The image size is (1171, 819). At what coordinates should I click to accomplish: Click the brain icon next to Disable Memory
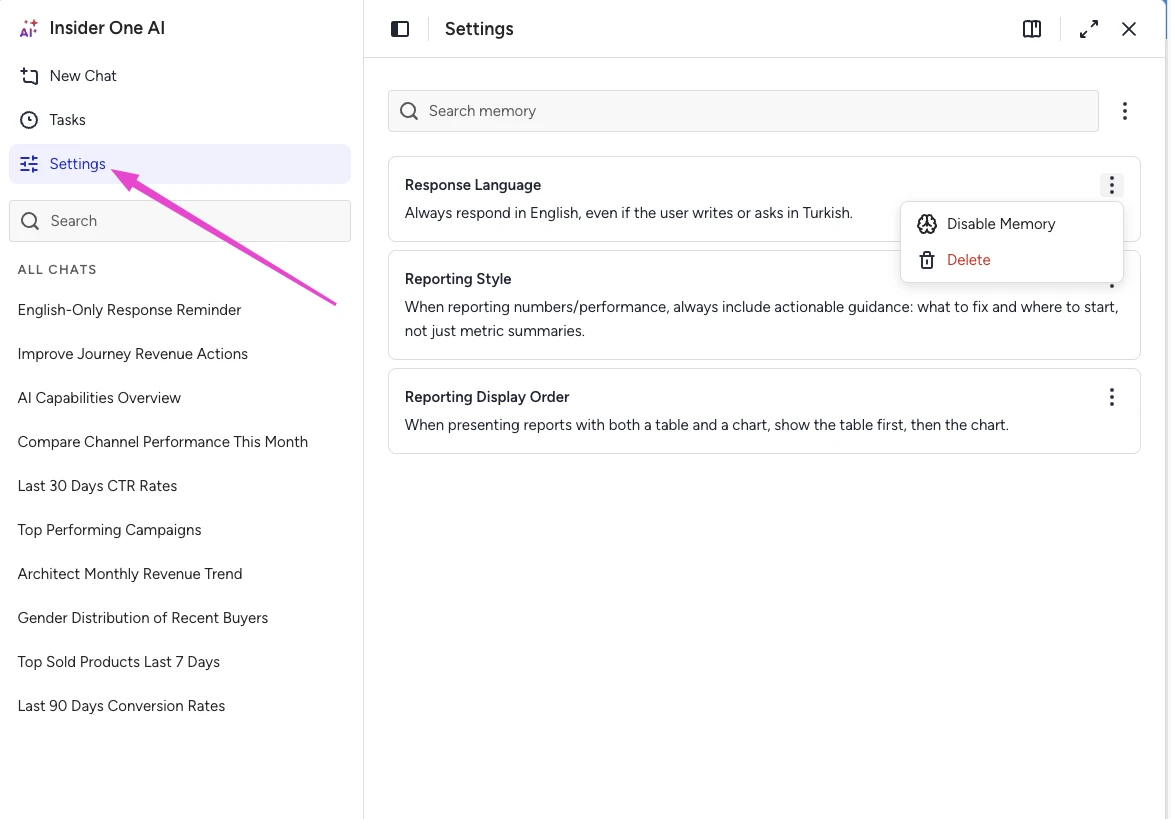927,224
